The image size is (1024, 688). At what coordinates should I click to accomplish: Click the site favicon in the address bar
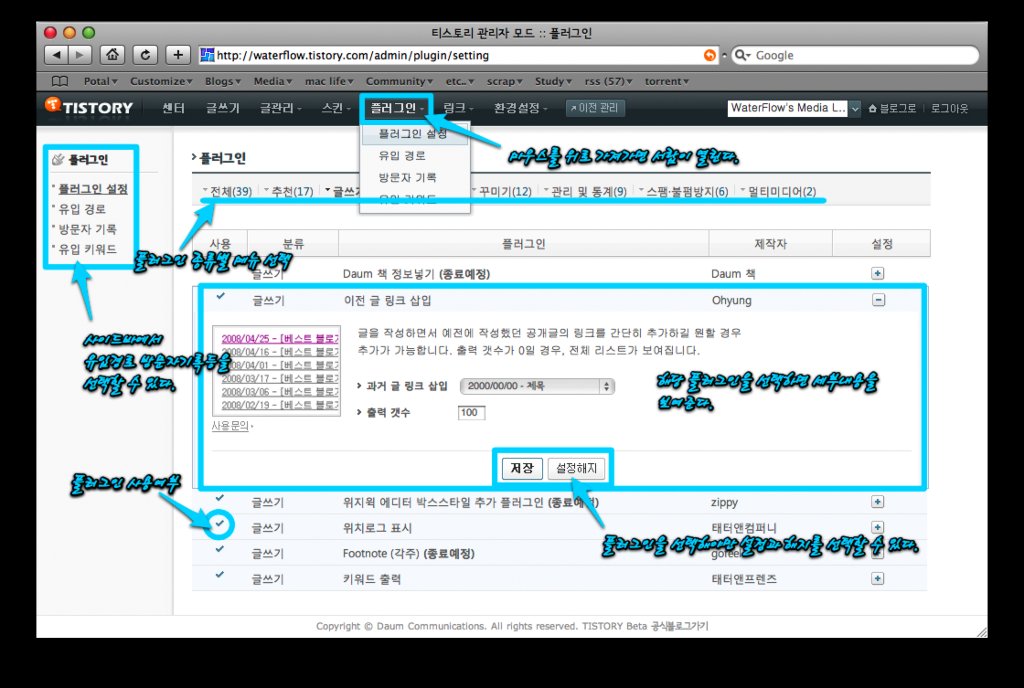(x=207, y=55)
